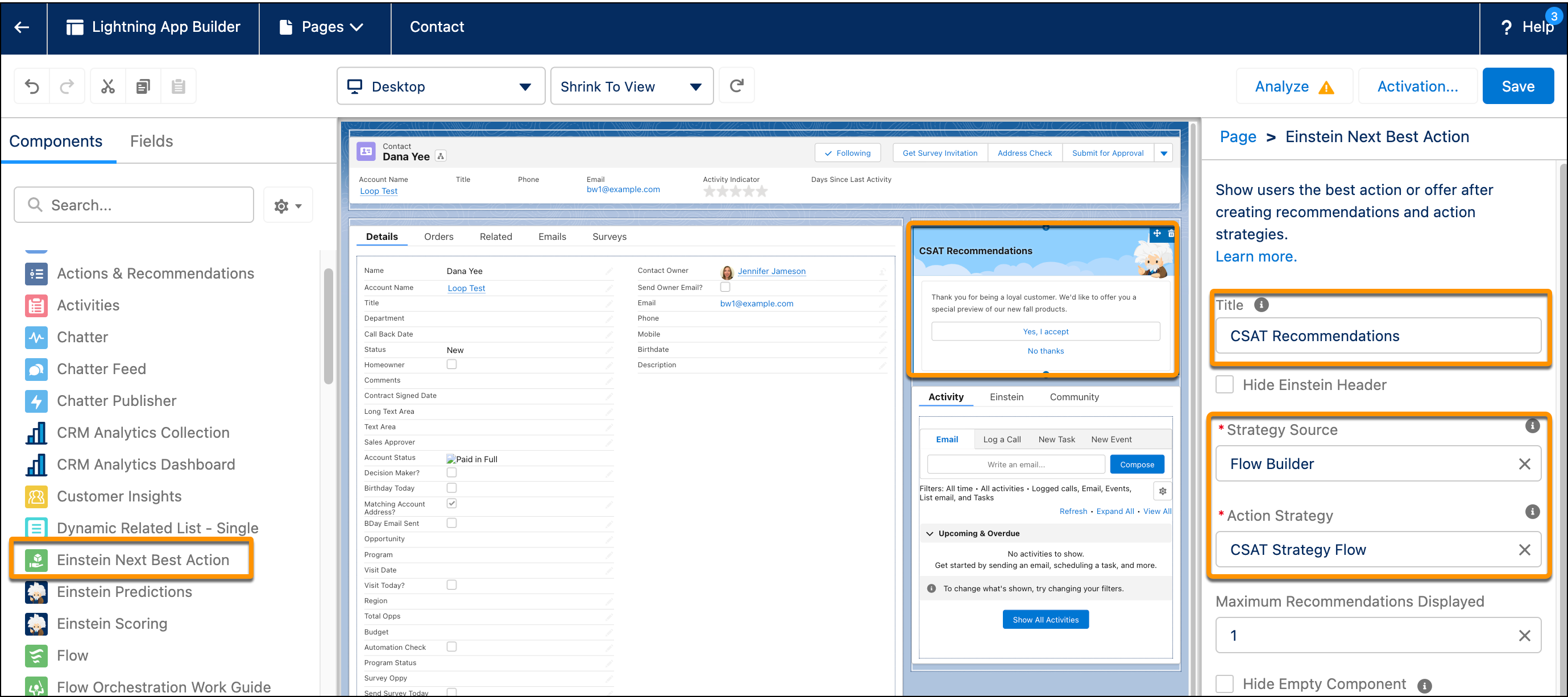Select CRM Analytics Dashboard component
Image resolution: width=1568 pixels, height=697 pixels.
click(x=130, y=464)
